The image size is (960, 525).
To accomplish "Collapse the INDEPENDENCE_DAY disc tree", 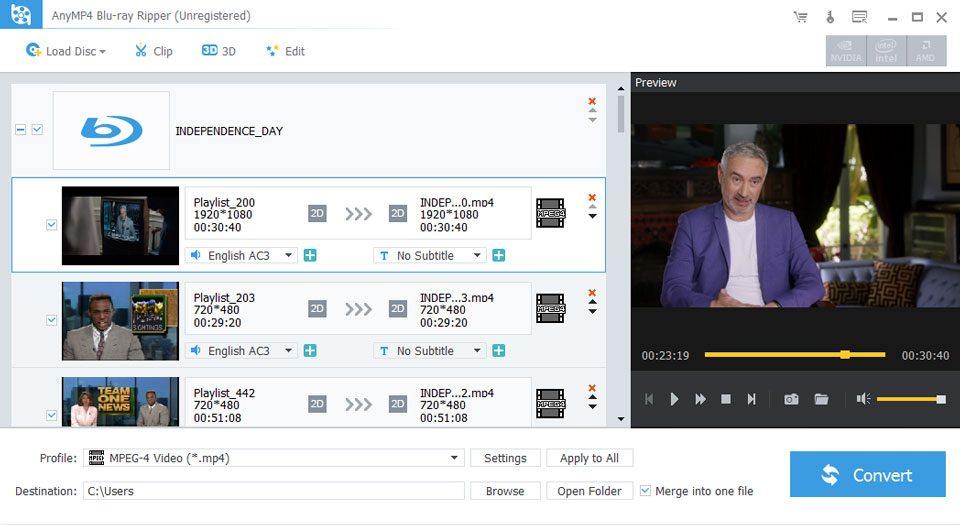I will tap(20, 130).
